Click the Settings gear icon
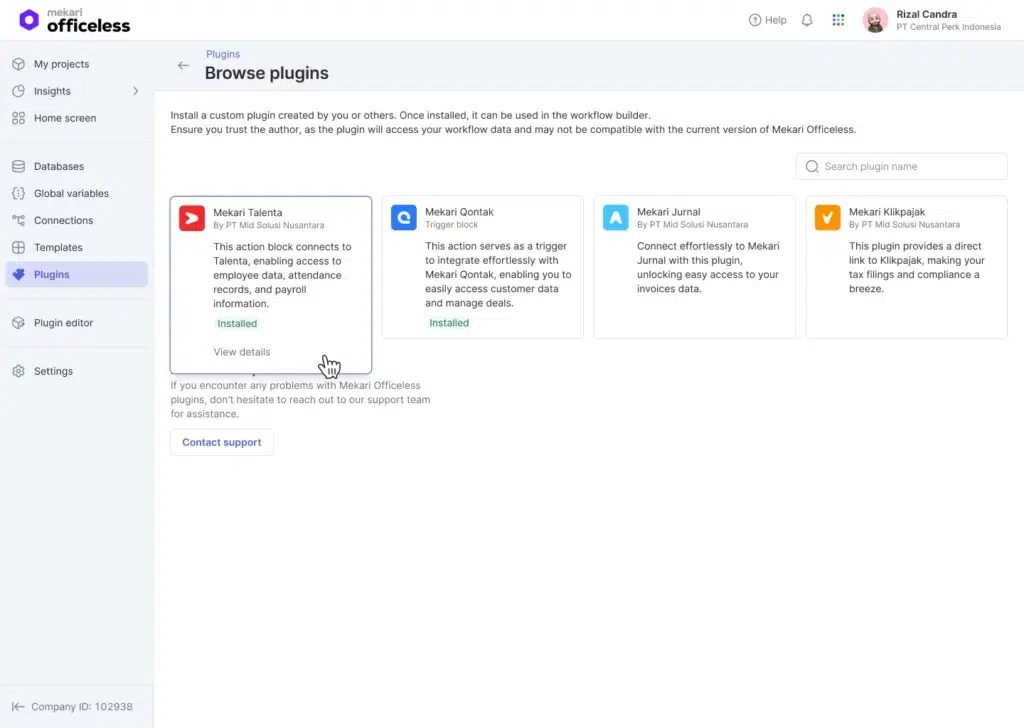Screen dimensions: 1024x728 18,371
